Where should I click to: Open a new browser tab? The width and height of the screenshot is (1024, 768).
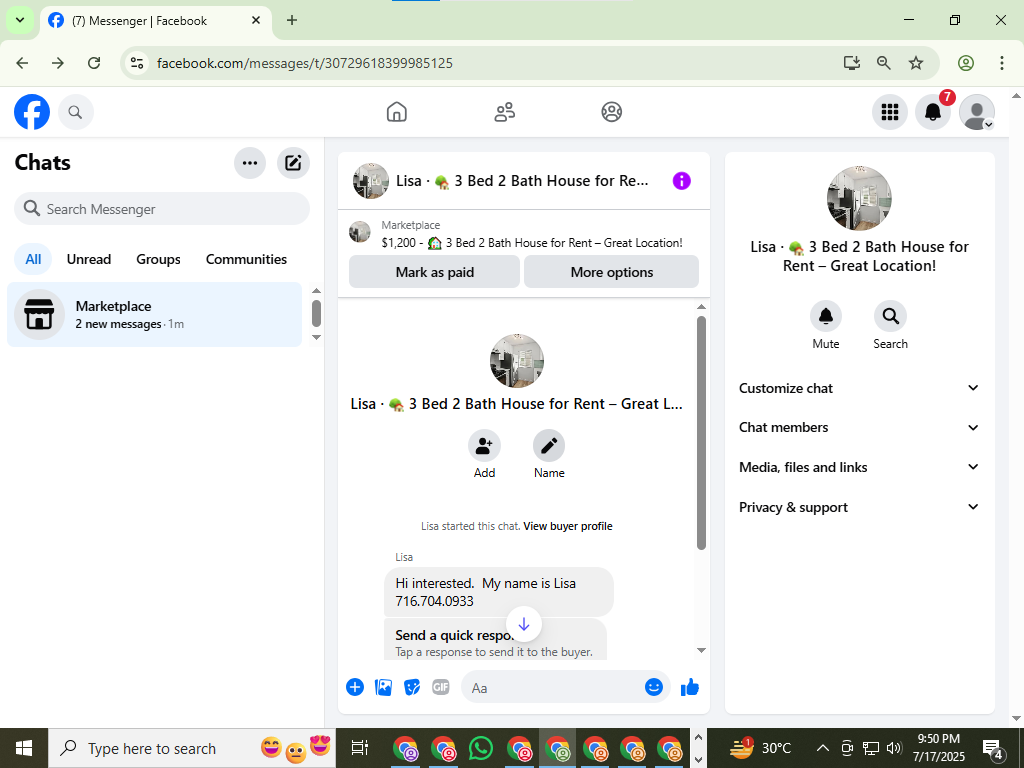tap(292, 20)
